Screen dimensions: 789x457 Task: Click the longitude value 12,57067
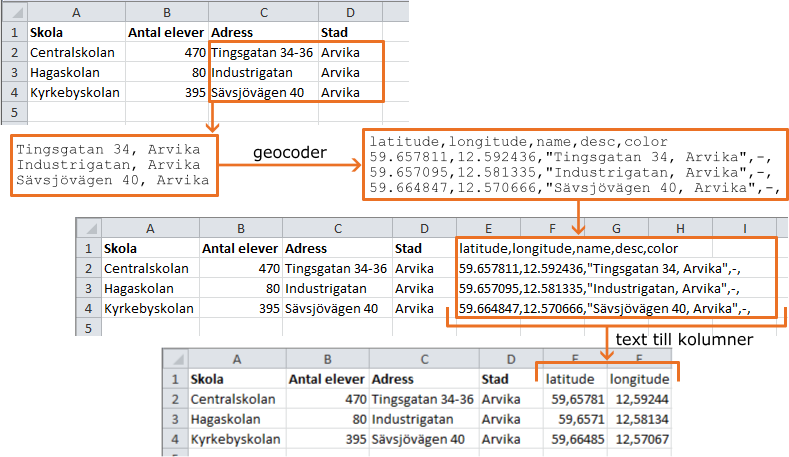[x=641, y=439]
